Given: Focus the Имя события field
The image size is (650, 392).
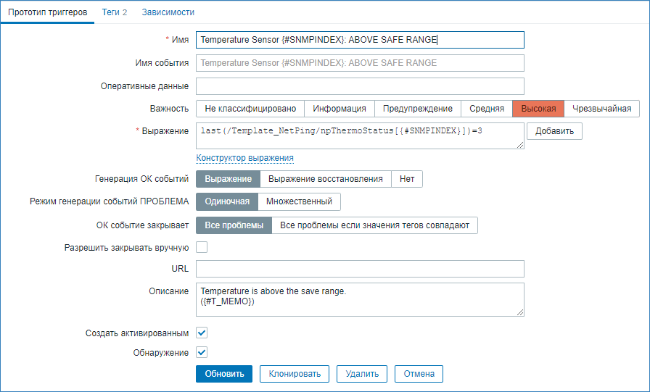Looking at the screenshot, I should [360, 63].
